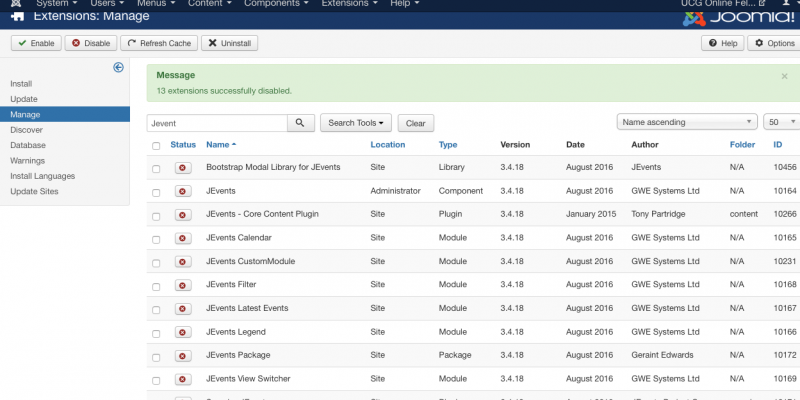
Task: Open Update Sites in sidebar
Action: pos(35,191)
